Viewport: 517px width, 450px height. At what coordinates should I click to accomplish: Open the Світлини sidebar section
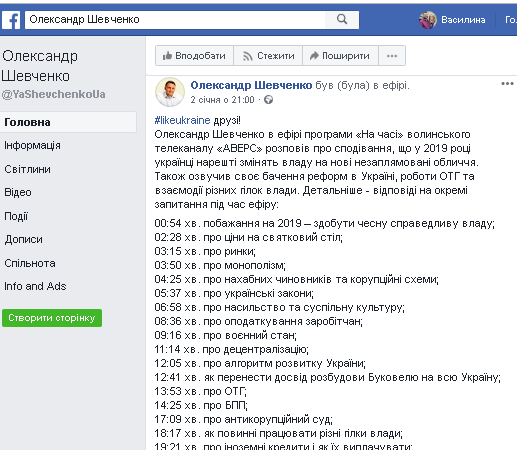coord(28,169)
